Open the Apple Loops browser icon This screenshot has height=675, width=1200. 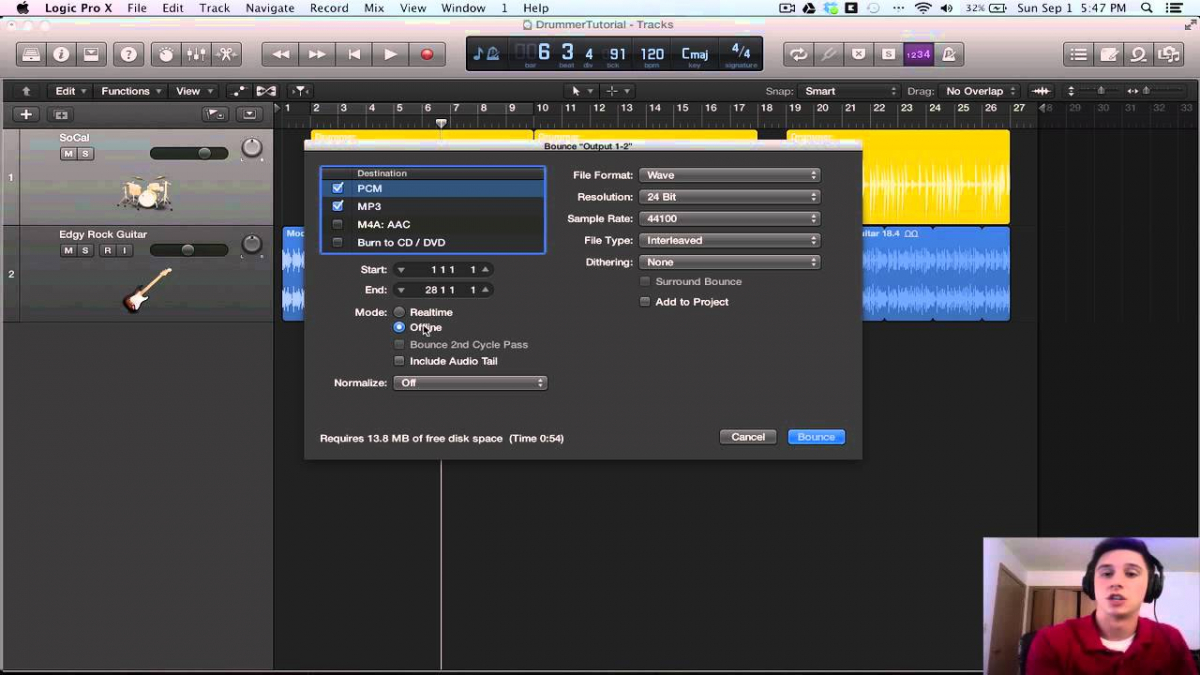(1138, 54)
